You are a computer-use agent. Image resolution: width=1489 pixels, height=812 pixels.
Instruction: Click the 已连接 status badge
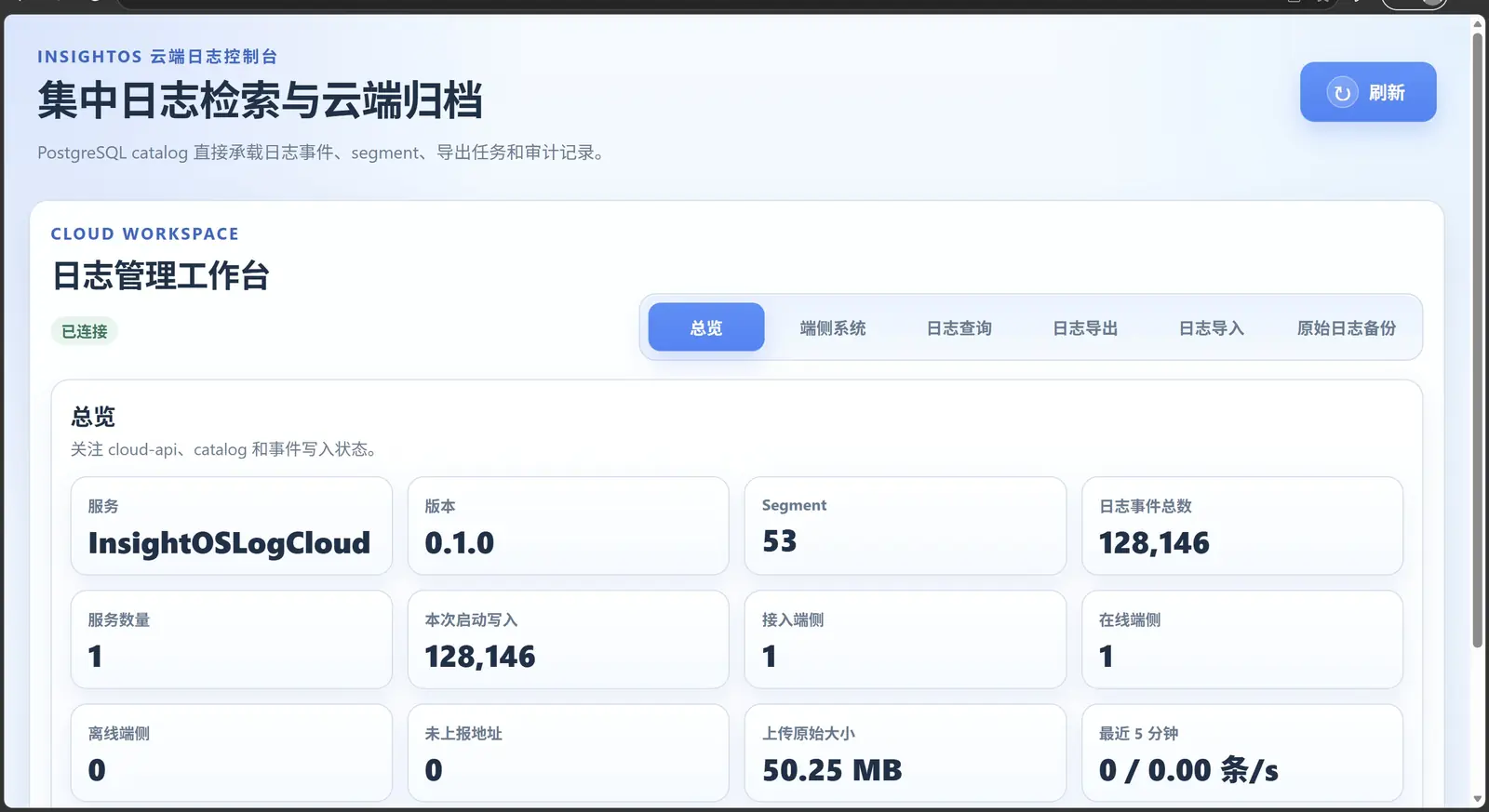click(x=85, y=331)
